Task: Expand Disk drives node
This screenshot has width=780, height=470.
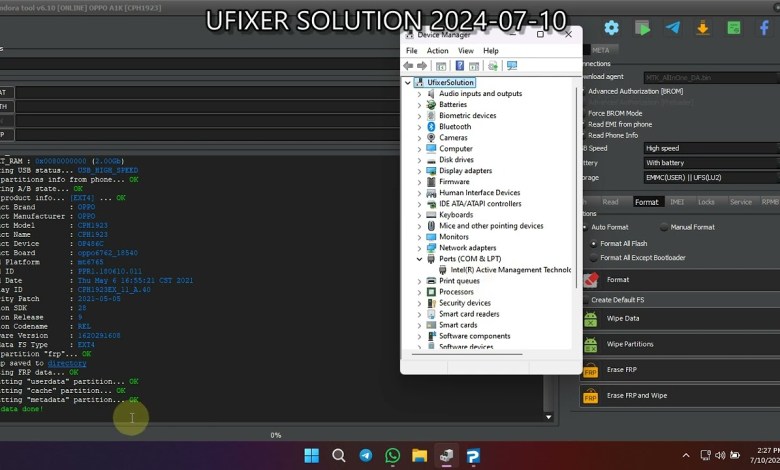Action: pos(419,160)
